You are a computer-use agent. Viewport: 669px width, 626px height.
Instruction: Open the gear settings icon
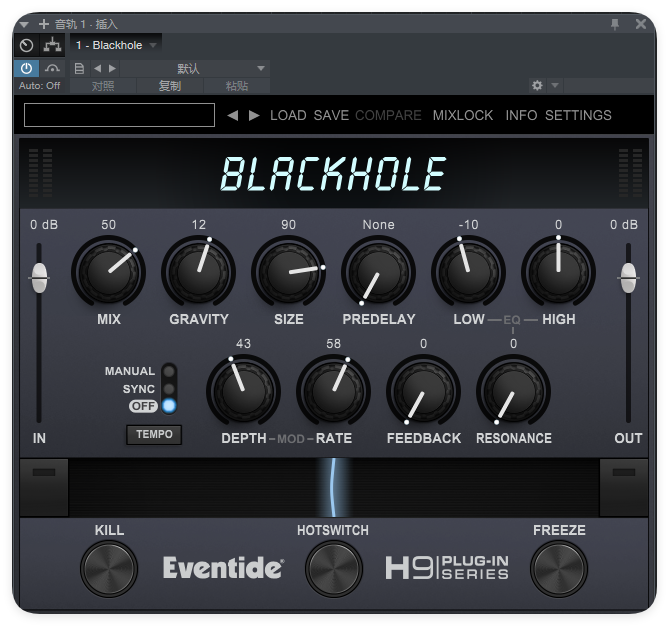(537, 85)
